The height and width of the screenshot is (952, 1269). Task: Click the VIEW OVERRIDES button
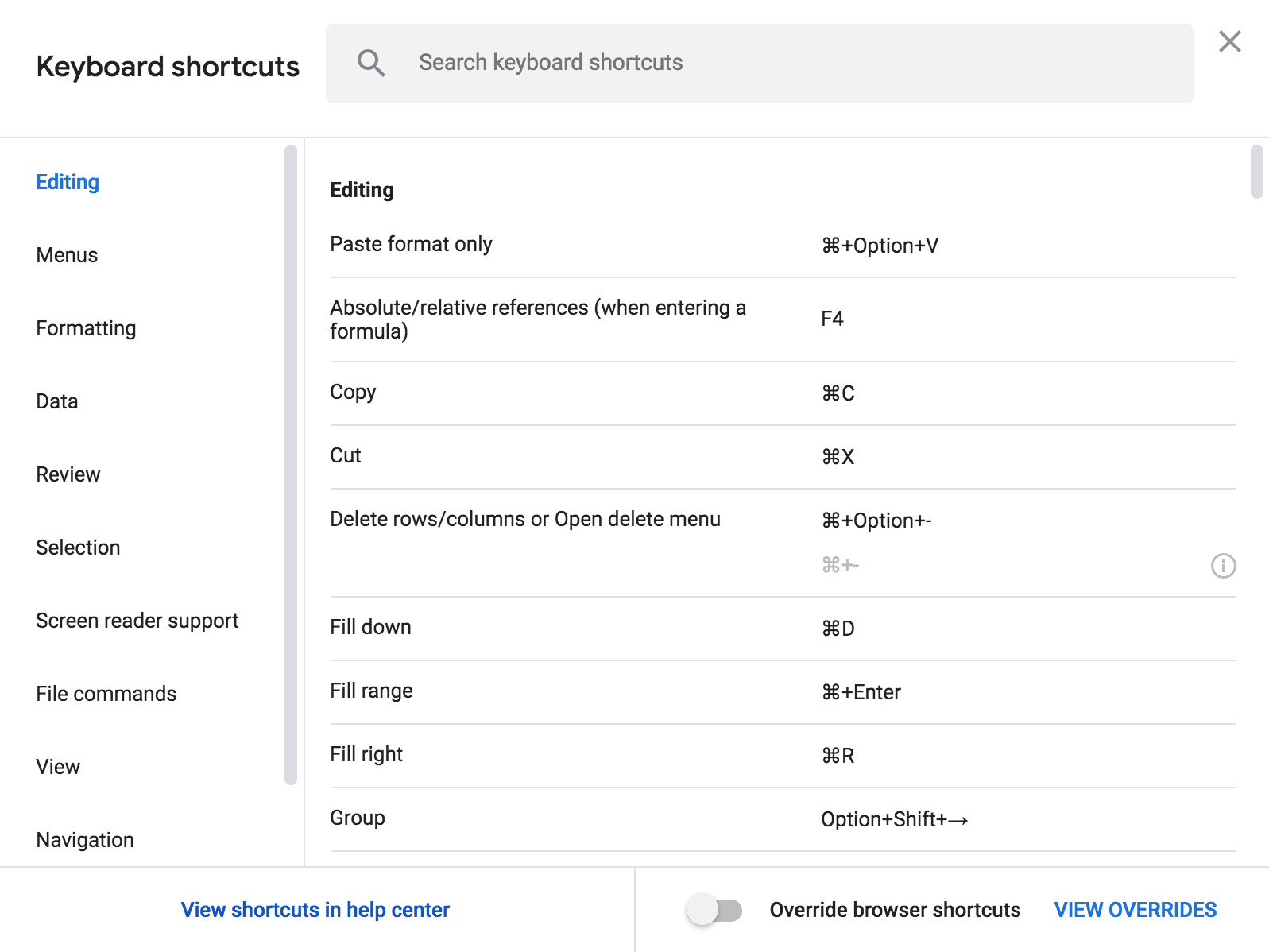(1135, 910)
